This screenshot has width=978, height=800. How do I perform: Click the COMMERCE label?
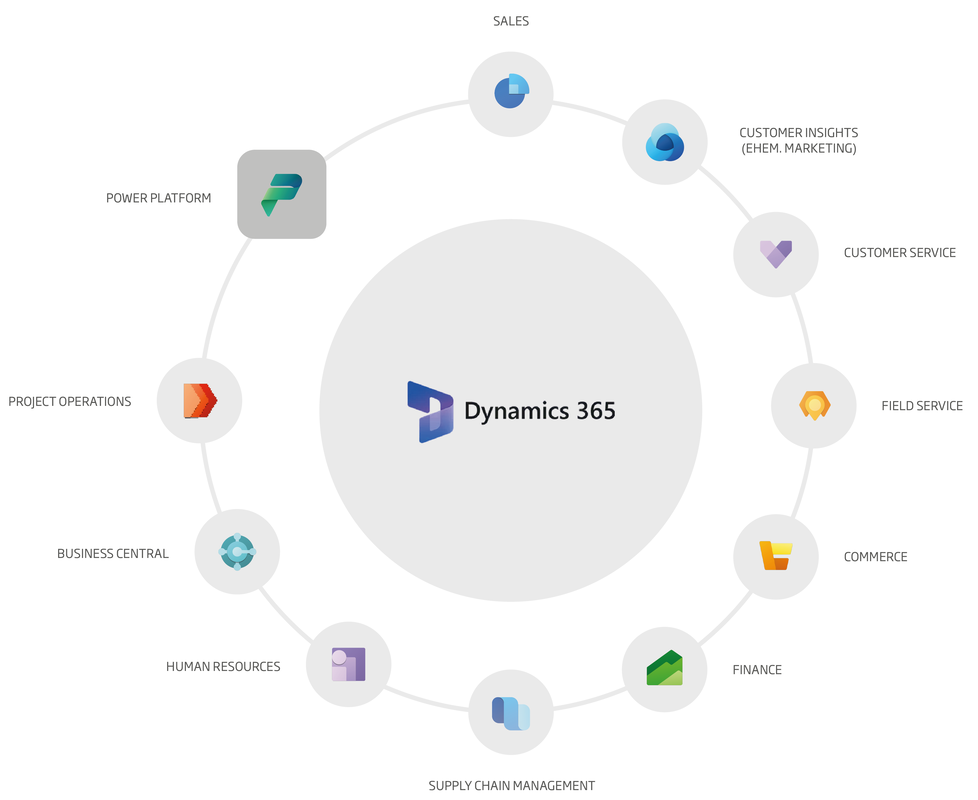coord(875,557)
